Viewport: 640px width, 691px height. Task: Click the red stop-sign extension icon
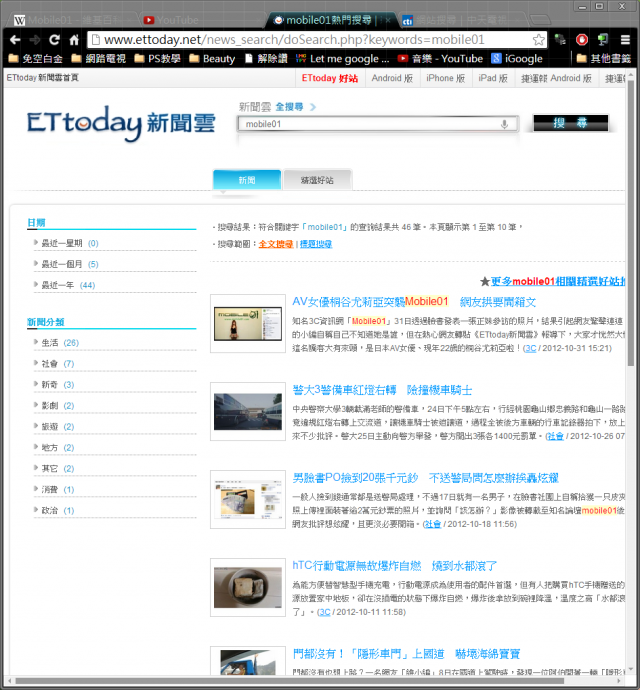tap(582, 40)
